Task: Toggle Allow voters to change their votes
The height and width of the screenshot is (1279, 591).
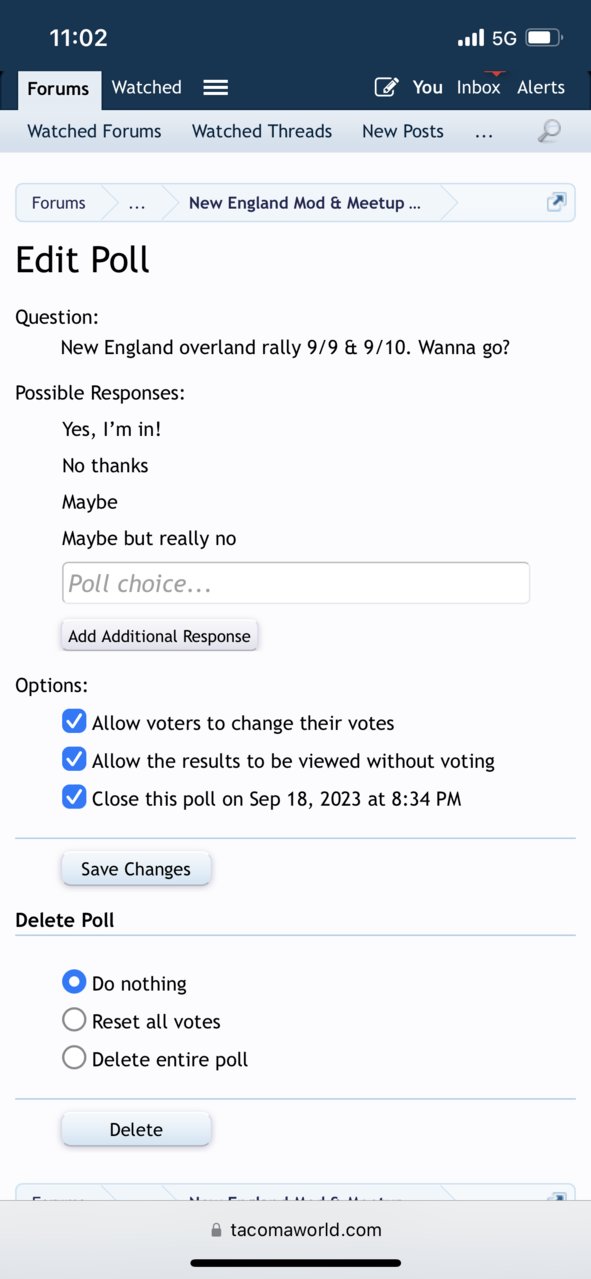Action: point(74,721)
